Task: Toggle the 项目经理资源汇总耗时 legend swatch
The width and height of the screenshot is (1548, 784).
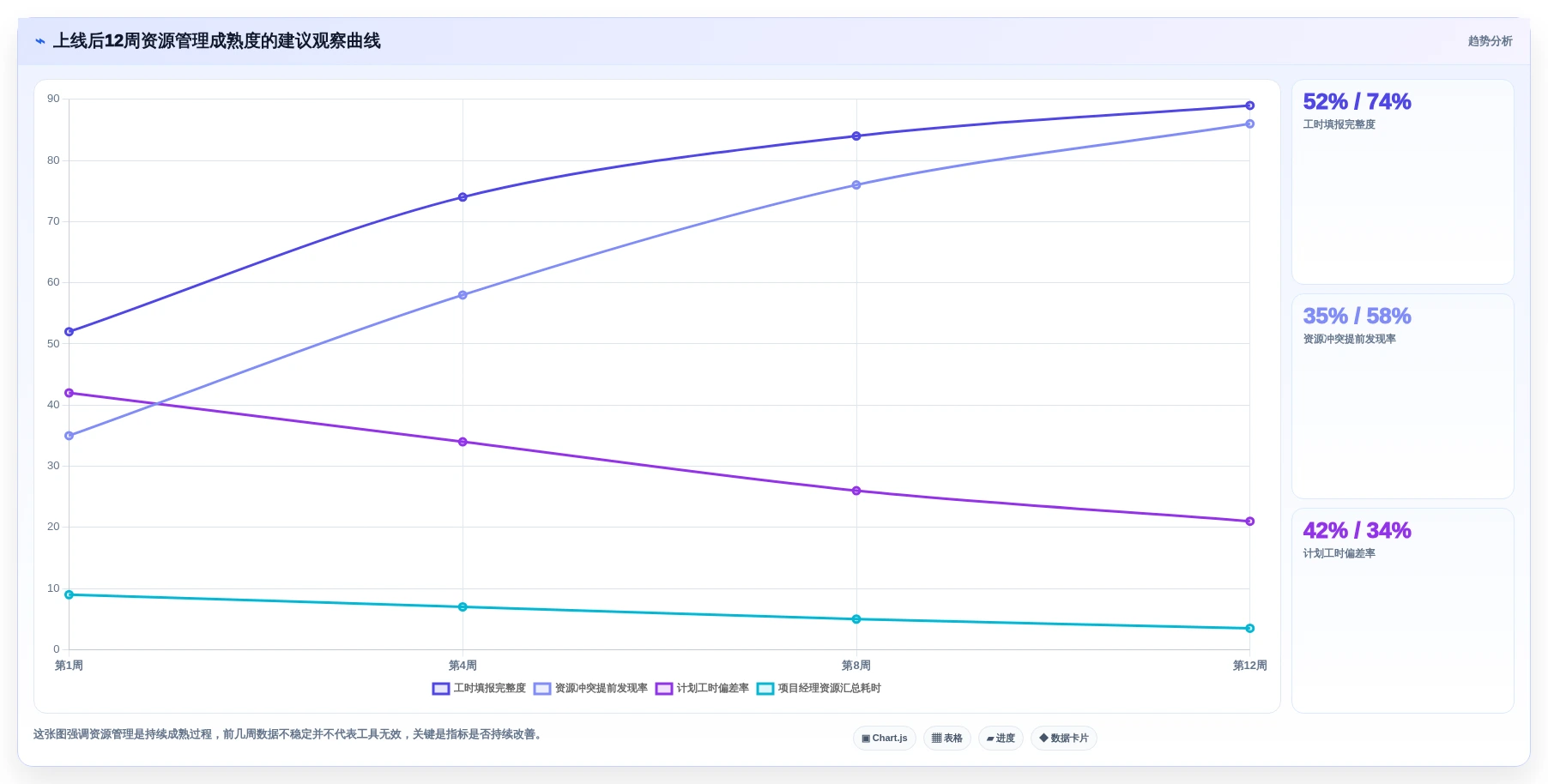Action: [765, 689]
